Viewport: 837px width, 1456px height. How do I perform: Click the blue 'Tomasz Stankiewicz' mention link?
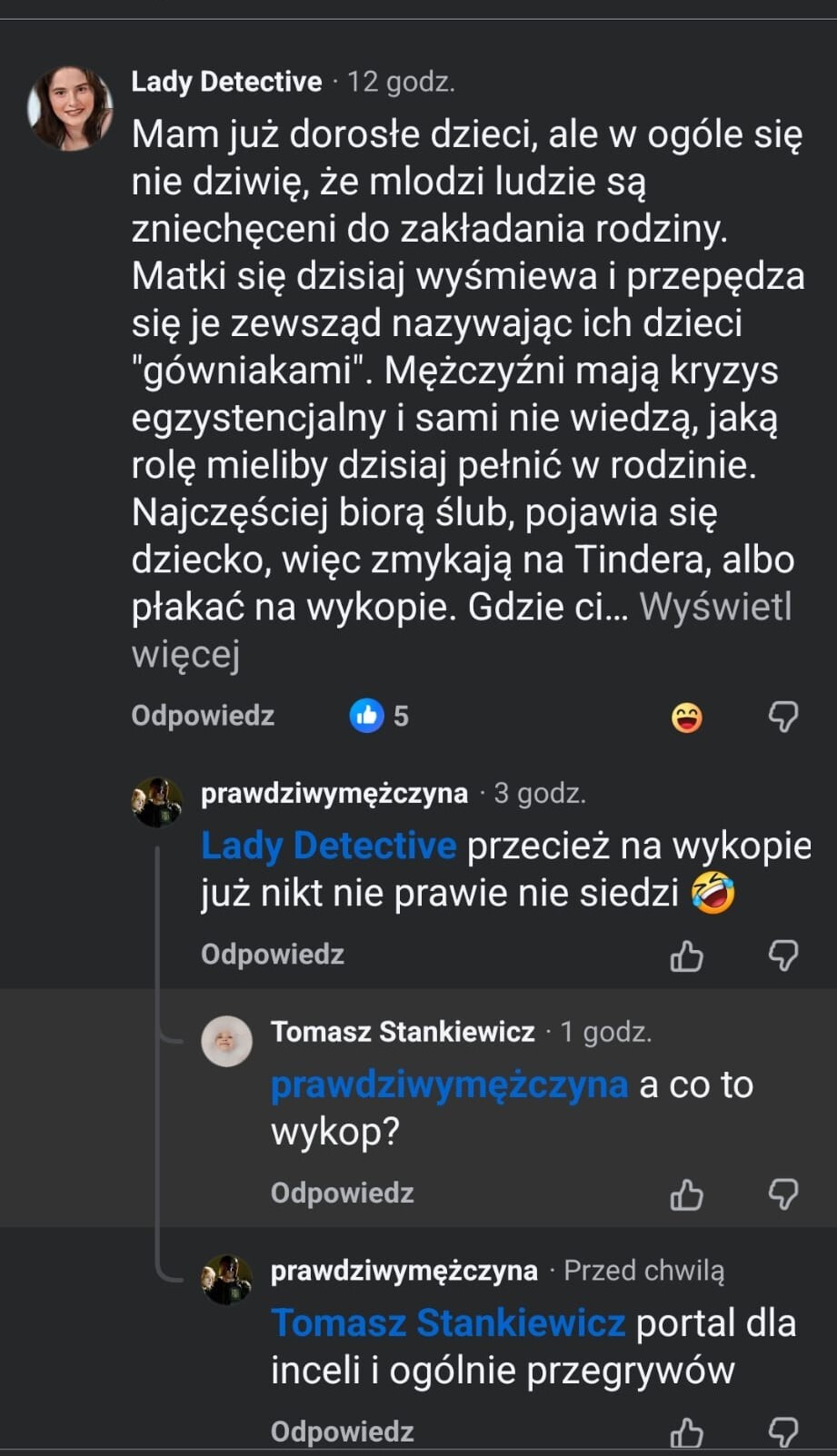tap(447, 1323)
